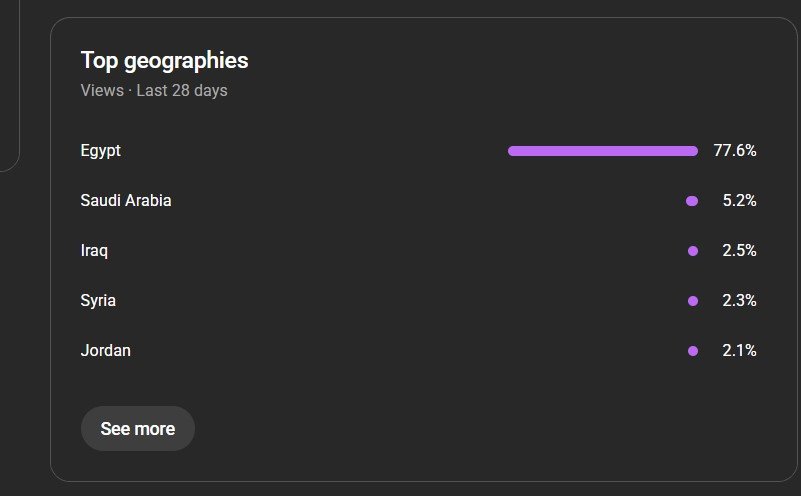Click the purple dot beside 2.1%

[693, 351]
